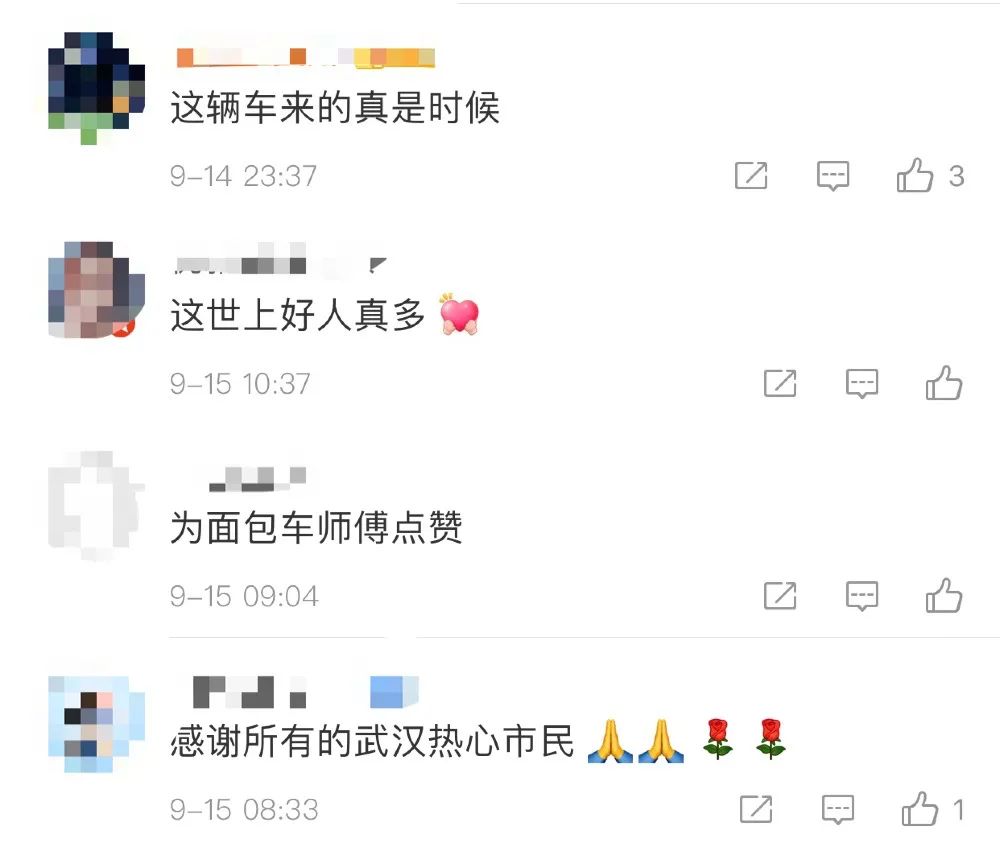1000x851 pixels.
Task: Open the third commenter's white avatar
Action: [x=96, y=505]
